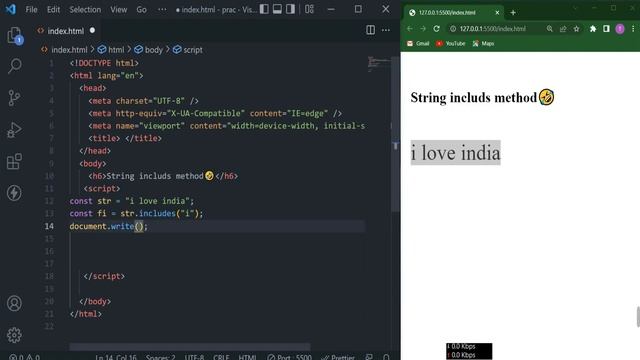This screenshot has width=640, height=360.
Task: Open the Manage gear icon
Action: (14, 335)
